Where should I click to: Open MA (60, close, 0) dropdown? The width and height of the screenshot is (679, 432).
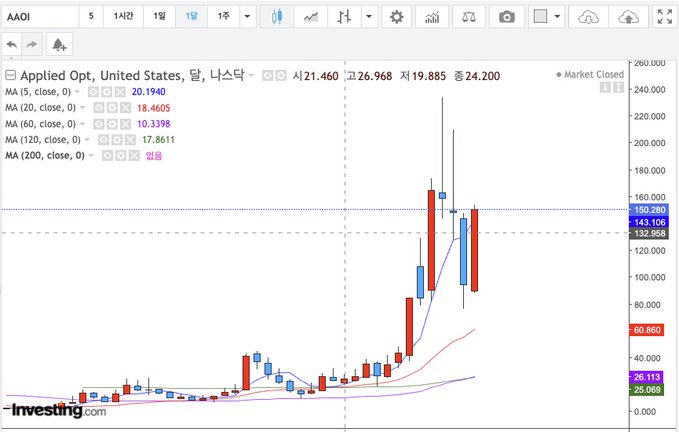82,124
